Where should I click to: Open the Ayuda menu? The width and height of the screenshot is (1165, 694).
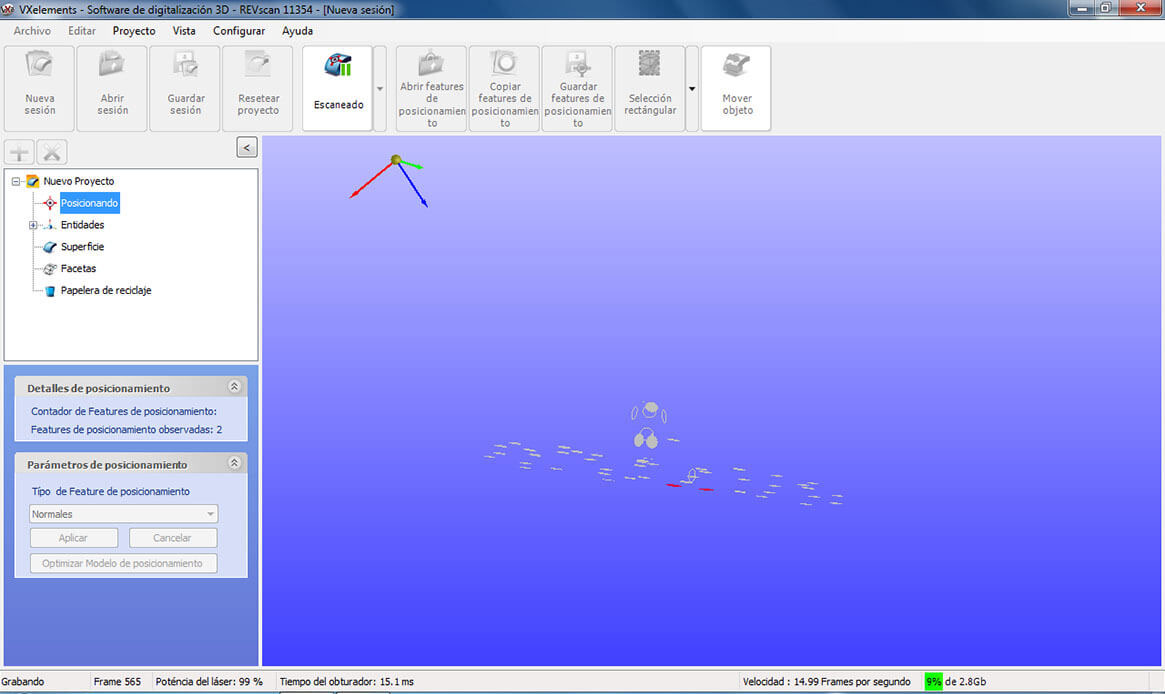(x=297, y=31)
